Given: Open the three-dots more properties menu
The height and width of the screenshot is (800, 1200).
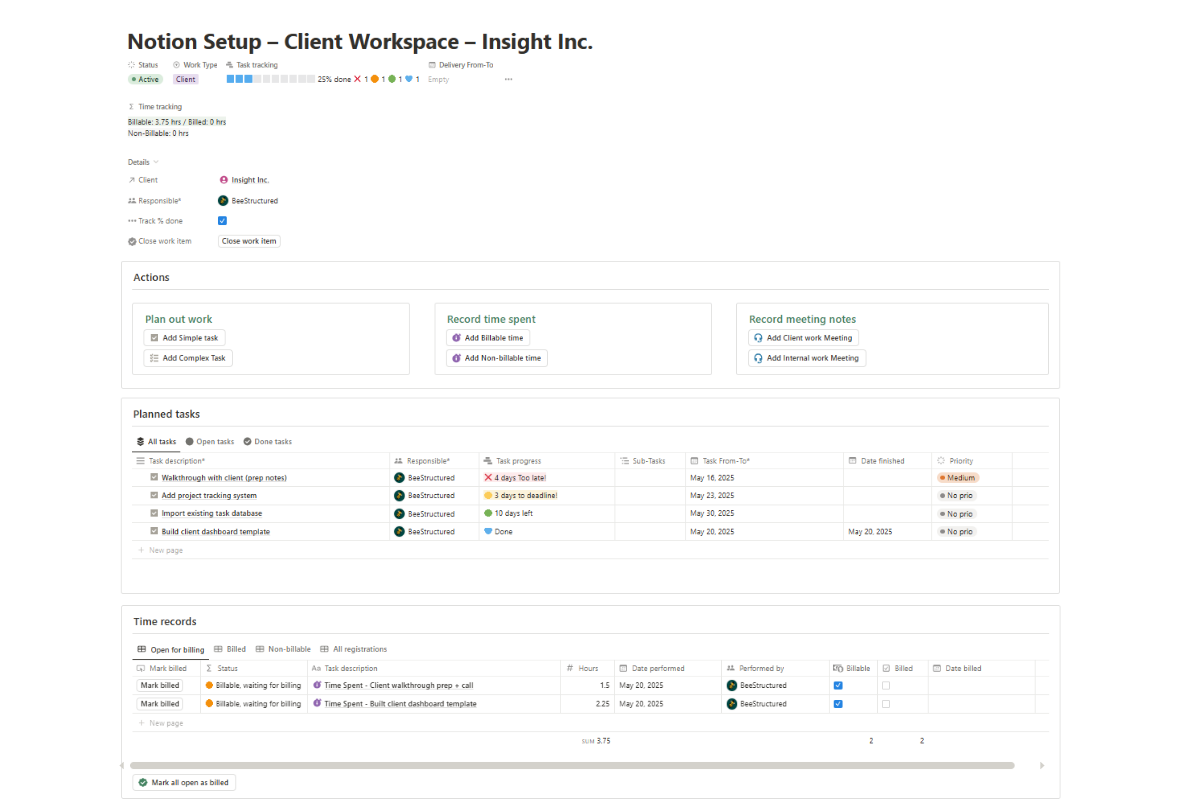Looking at the screenshot, I should click(508, 79).
